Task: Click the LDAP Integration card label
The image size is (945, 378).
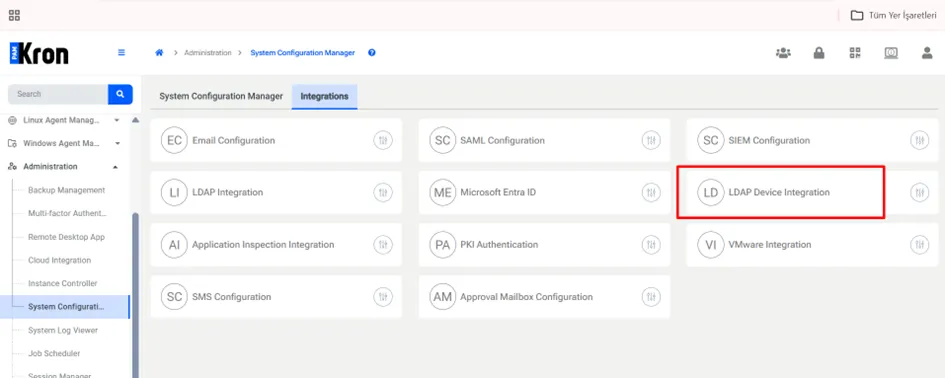Action: point(228,192)
